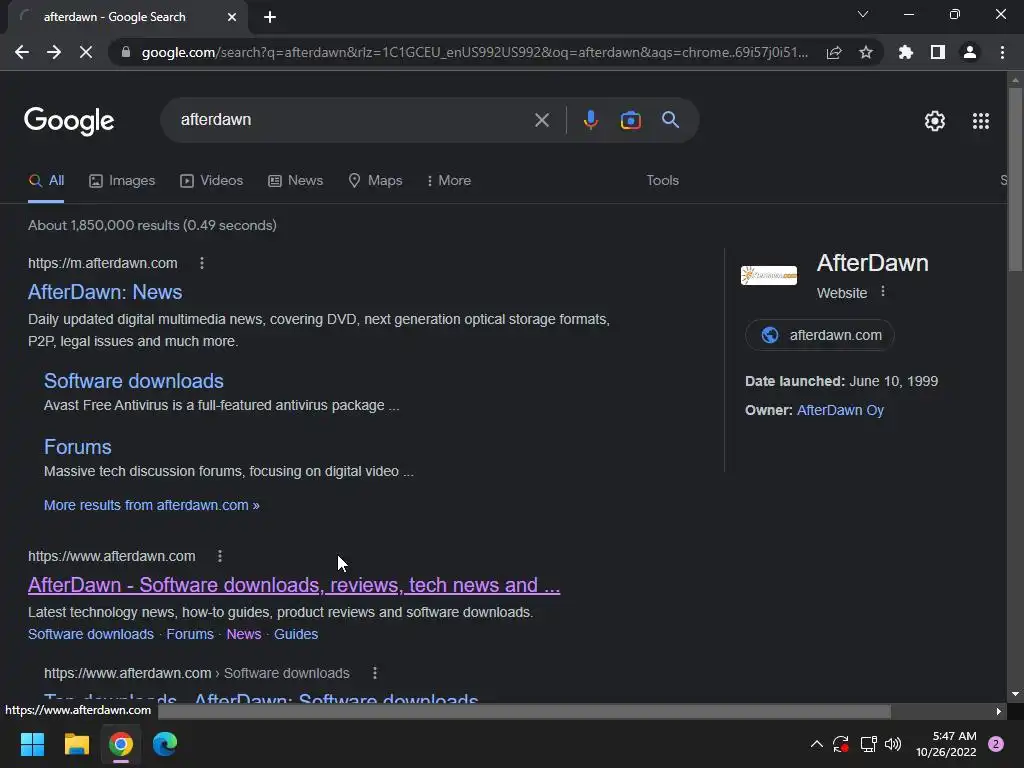Image resolution: width=1024 pixels, height=768 pixels.
Task: Share this page from address bar
Action: point(834,52)
